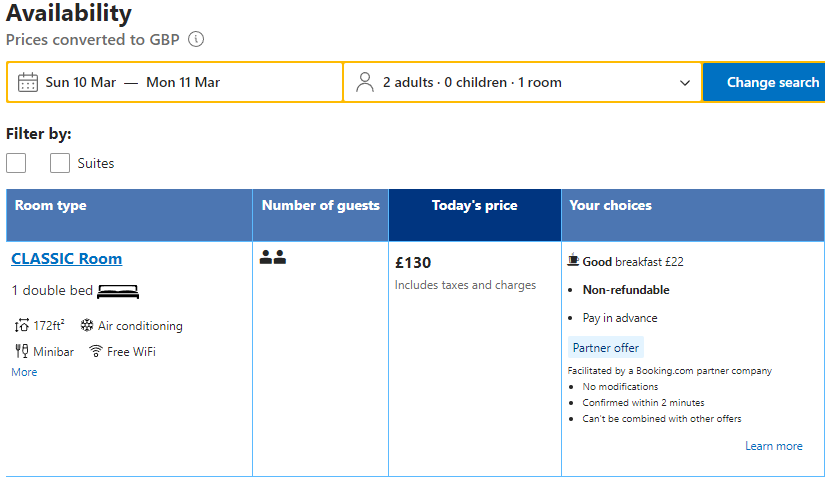Click the info icon beside Prices converted to GBP
This screenshot has height=477, width=825.
pyautogui.click(x=196, y=39)
